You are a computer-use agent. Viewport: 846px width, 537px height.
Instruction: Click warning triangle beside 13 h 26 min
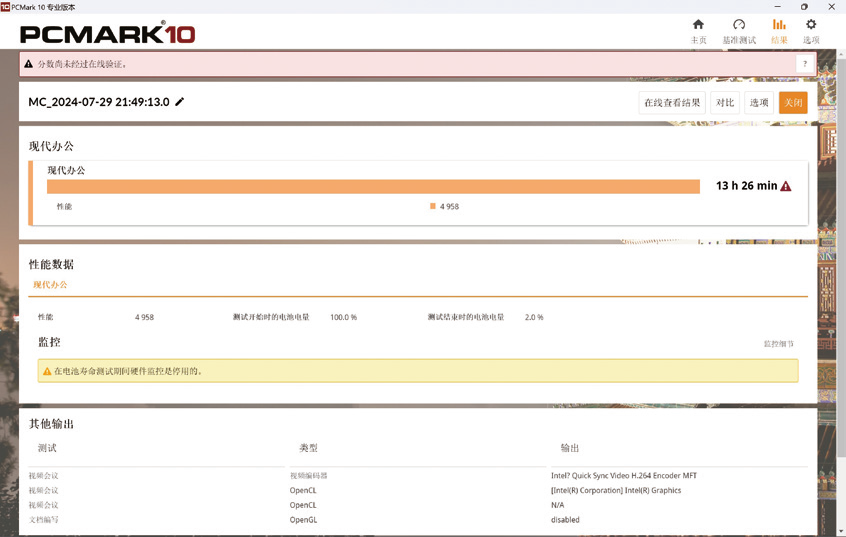click(786, 186)
